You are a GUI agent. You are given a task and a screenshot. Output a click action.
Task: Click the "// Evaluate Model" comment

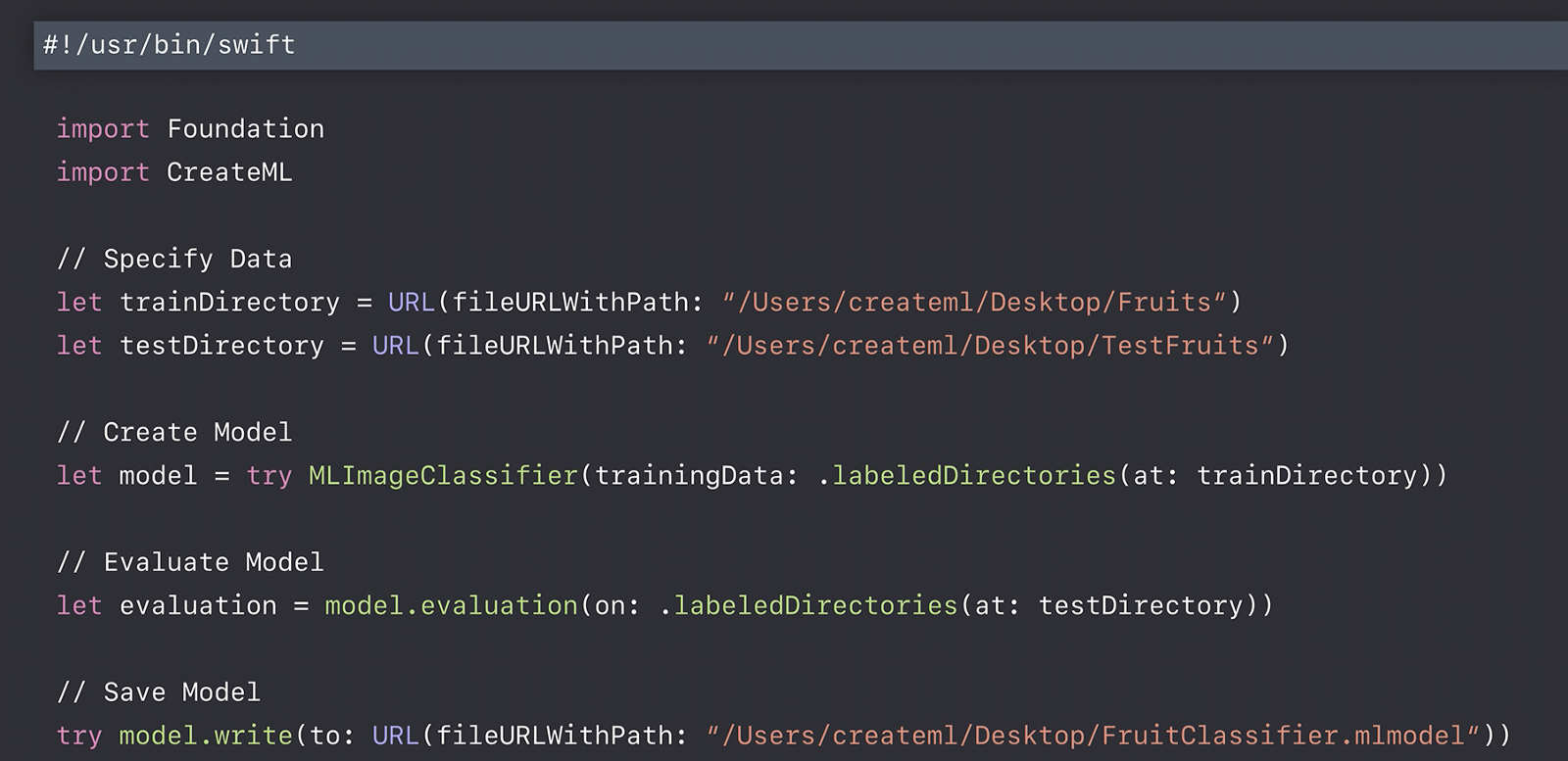[190, 562]
